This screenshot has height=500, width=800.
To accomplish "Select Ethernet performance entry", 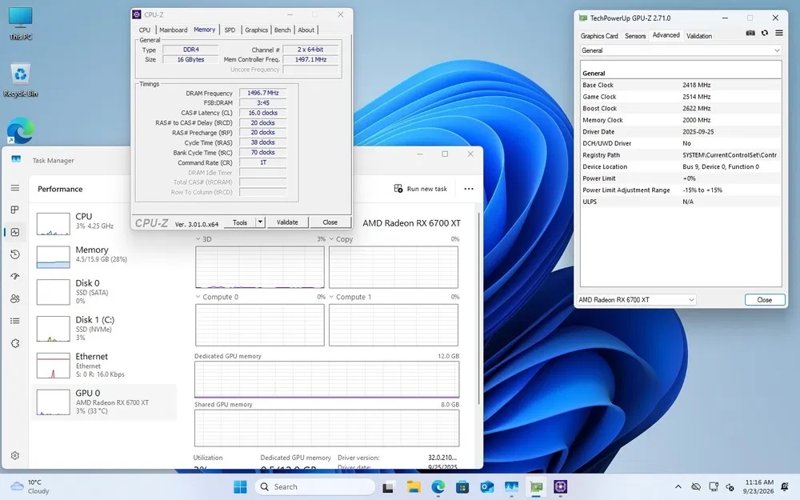I will tap(105, 364).
